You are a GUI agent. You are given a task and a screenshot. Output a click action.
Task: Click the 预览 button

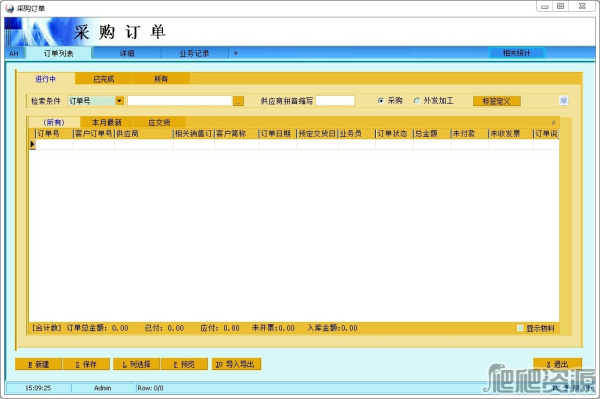[184, 364]
